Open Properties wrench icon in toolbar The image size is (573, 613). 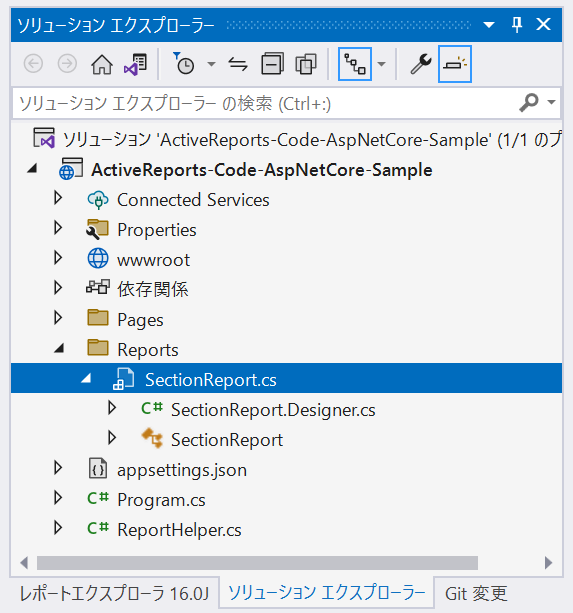click(x=421, y=64)
